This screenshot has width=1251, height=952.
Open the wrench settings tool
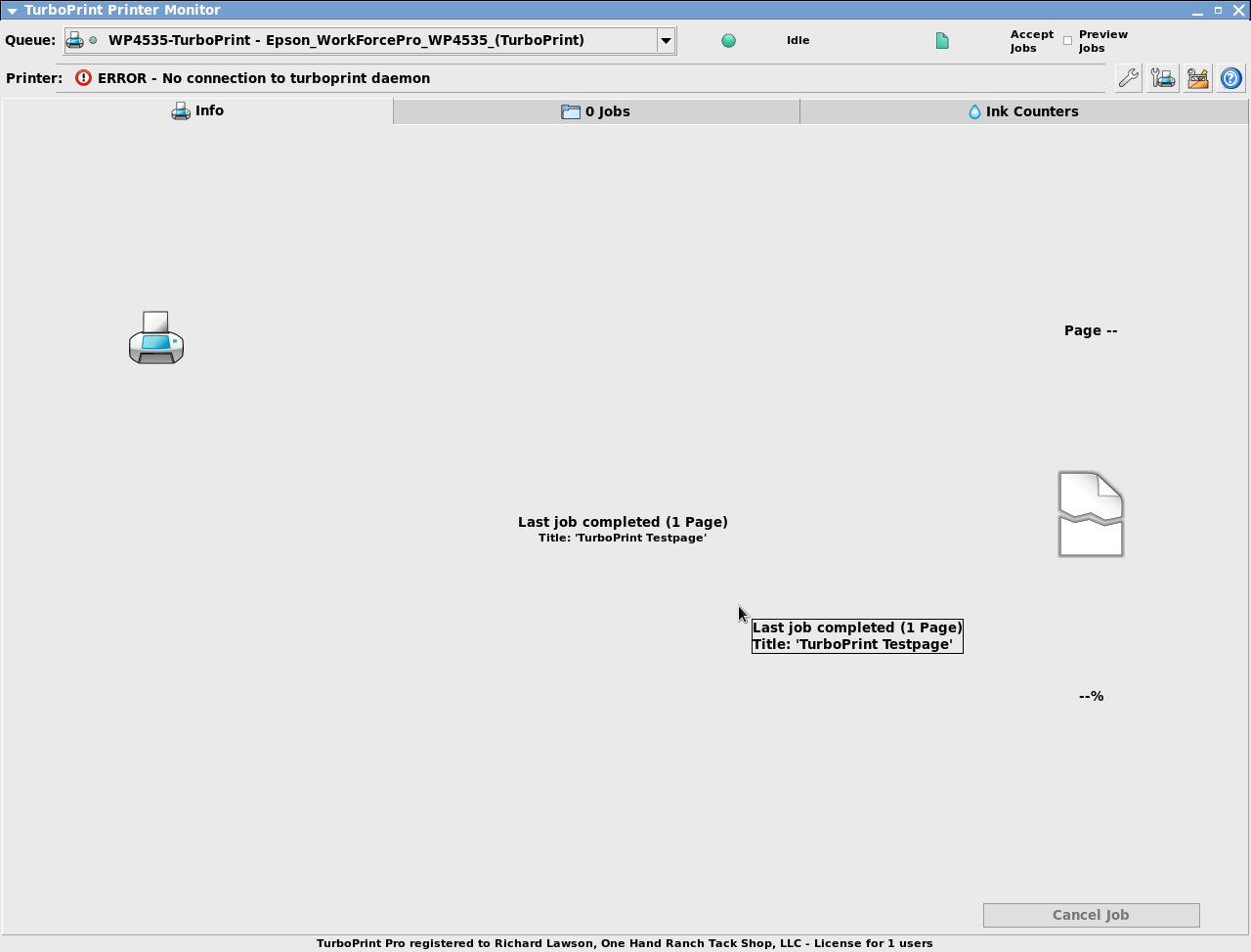1128,78
